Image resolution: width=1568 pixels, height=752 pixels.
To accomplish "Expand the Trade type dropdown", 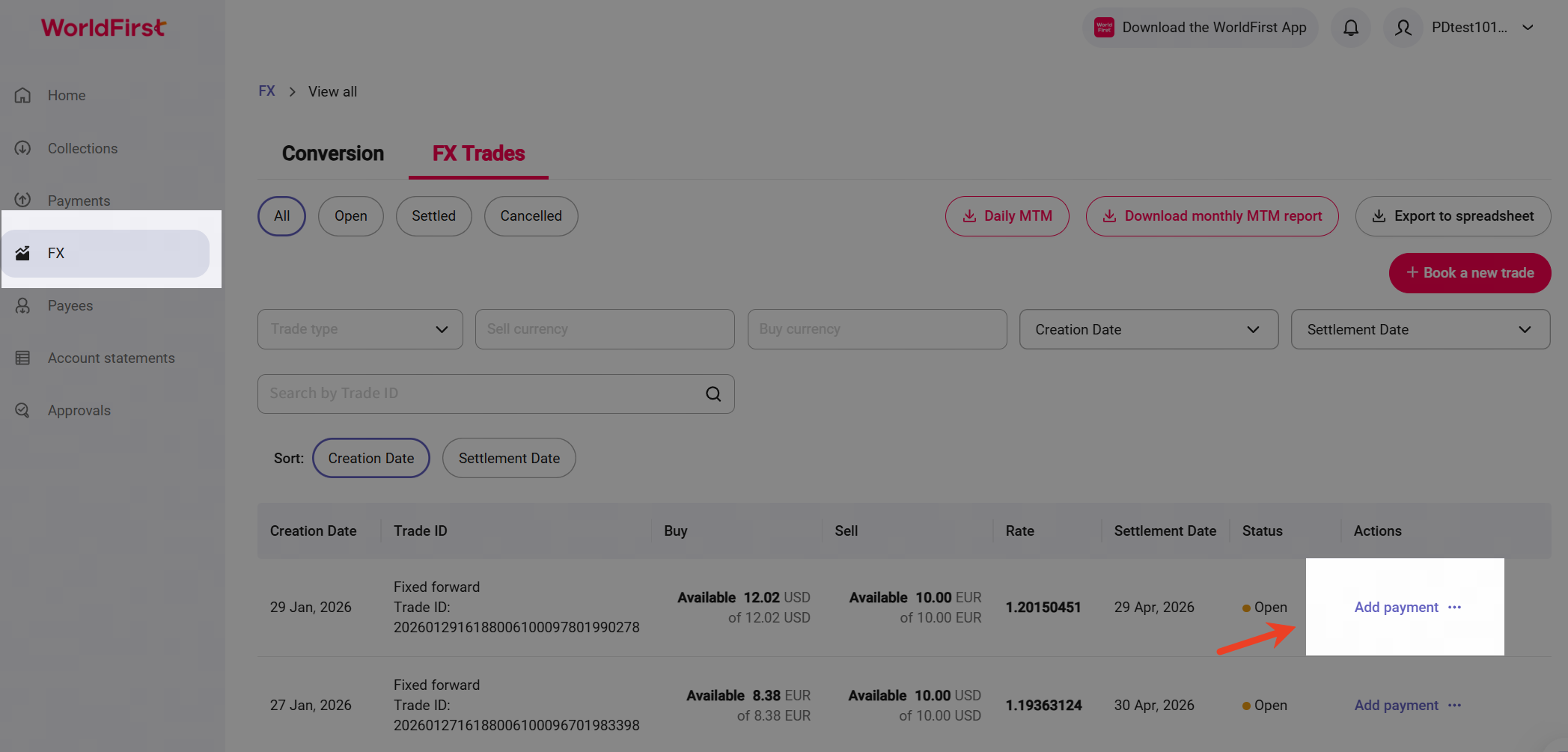I will [x=360, y=329].
